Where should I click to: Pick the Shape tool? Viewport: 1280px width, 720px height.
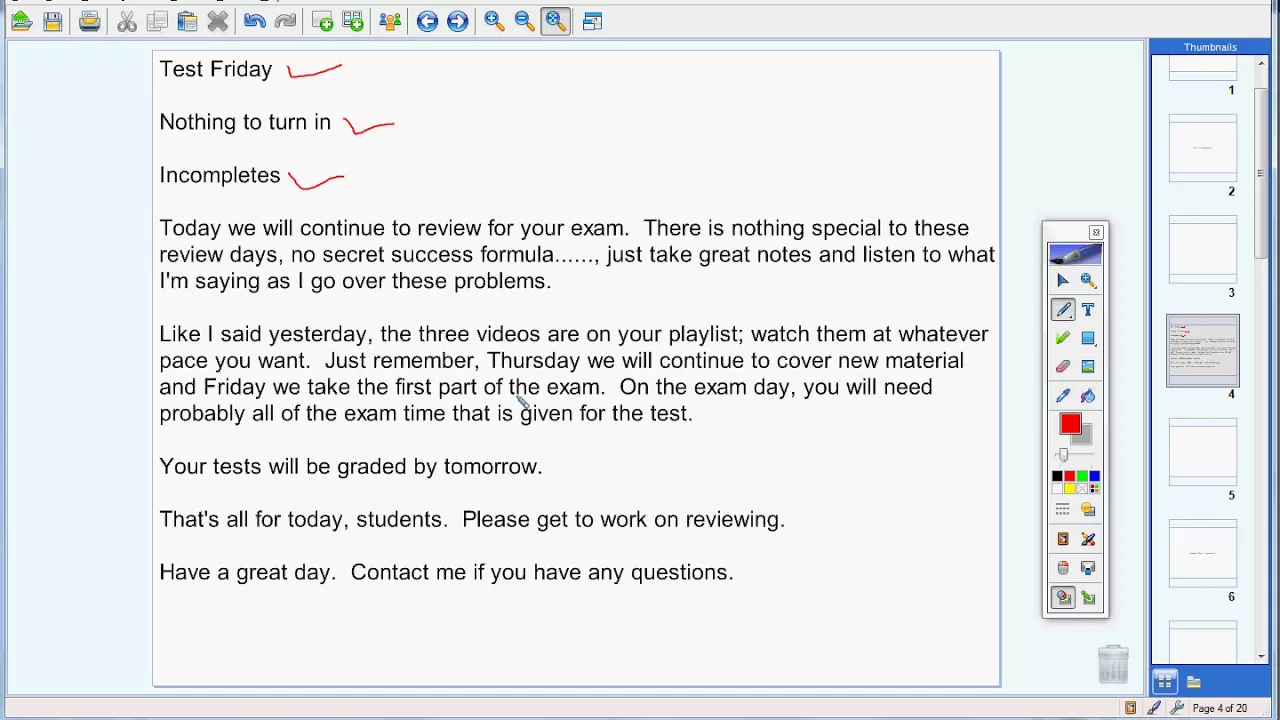point(1088,338)
